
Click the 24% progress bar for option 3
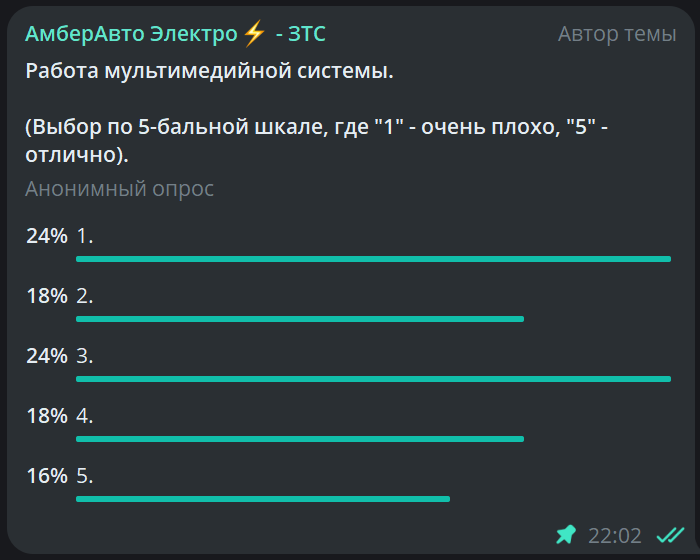373,379
